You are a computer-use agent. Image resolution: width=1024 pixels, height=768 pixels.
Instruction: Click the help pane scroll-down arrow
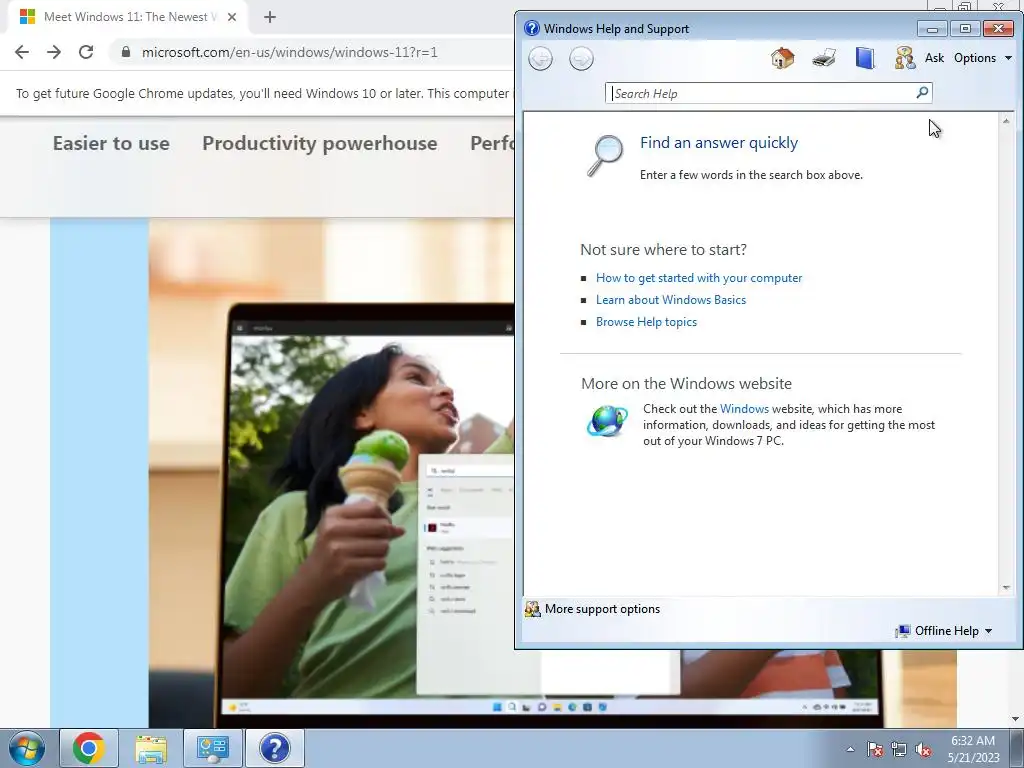point(1006,588)
